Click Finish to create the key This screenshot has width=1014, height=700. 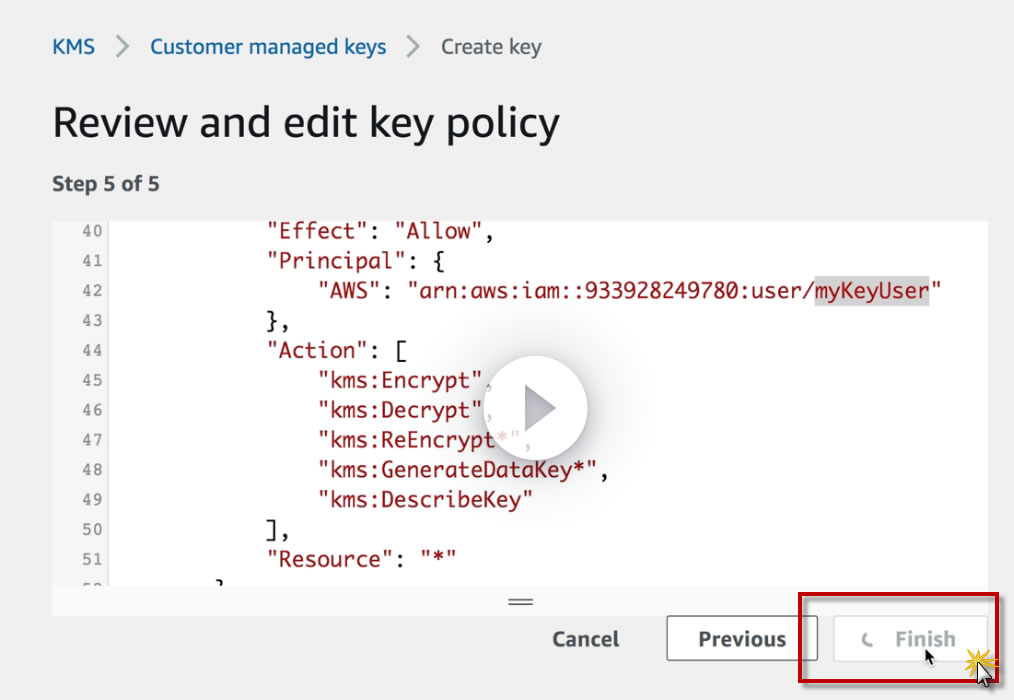(x=911, y=639)
